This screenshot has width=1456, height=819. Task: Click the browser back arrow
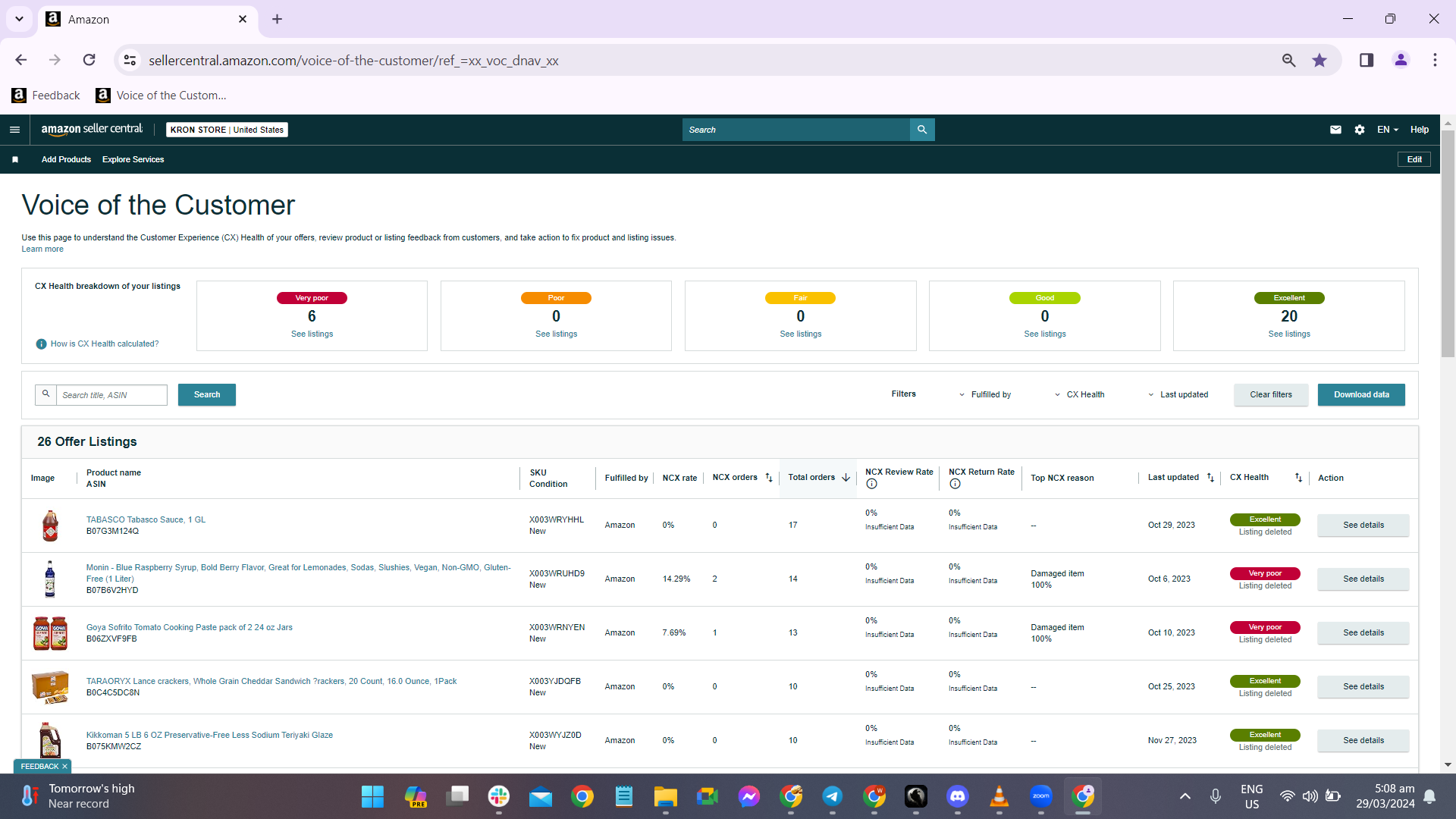coord(21,60)
